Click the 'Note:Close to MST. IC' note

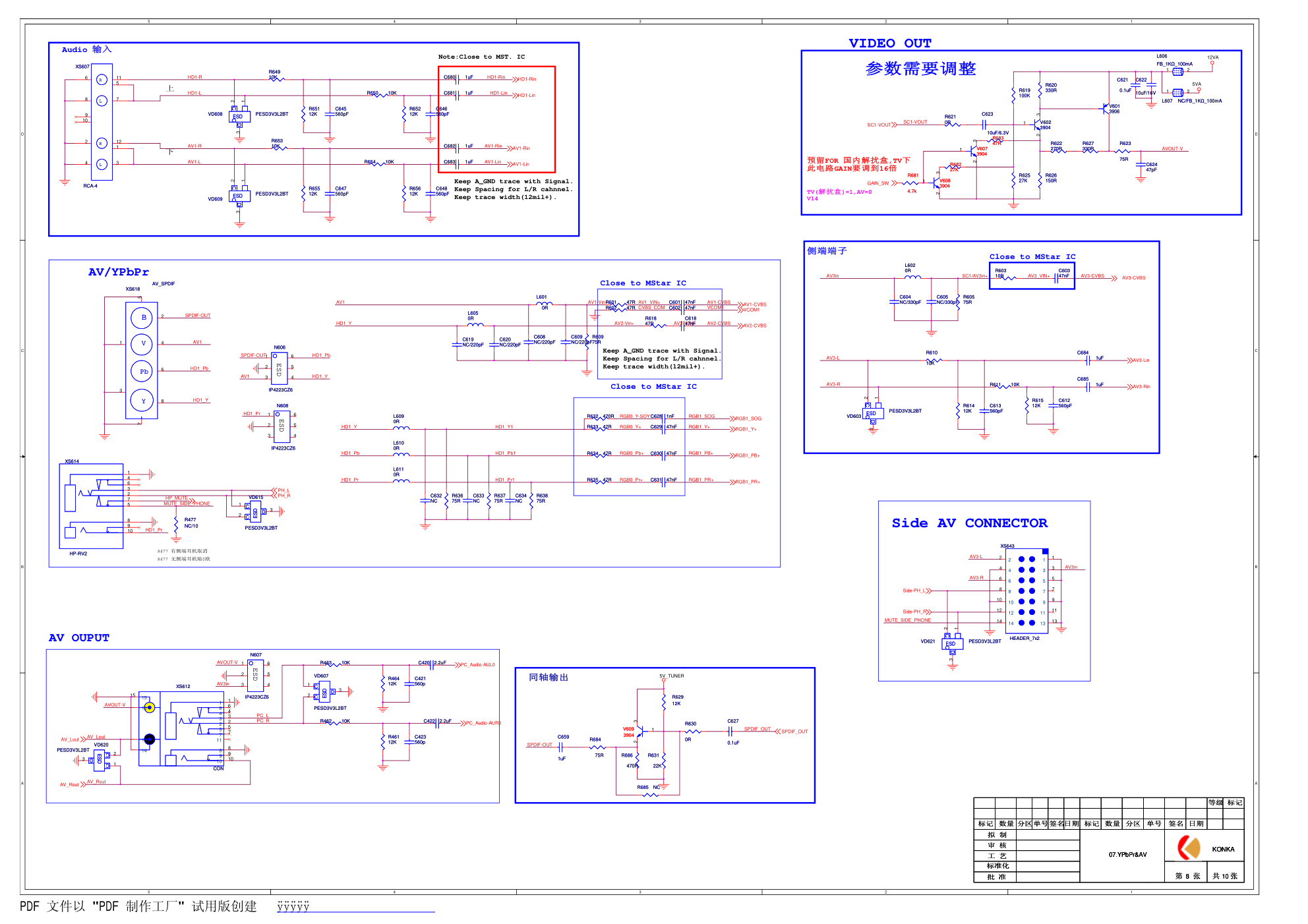[x=481, y=57]
